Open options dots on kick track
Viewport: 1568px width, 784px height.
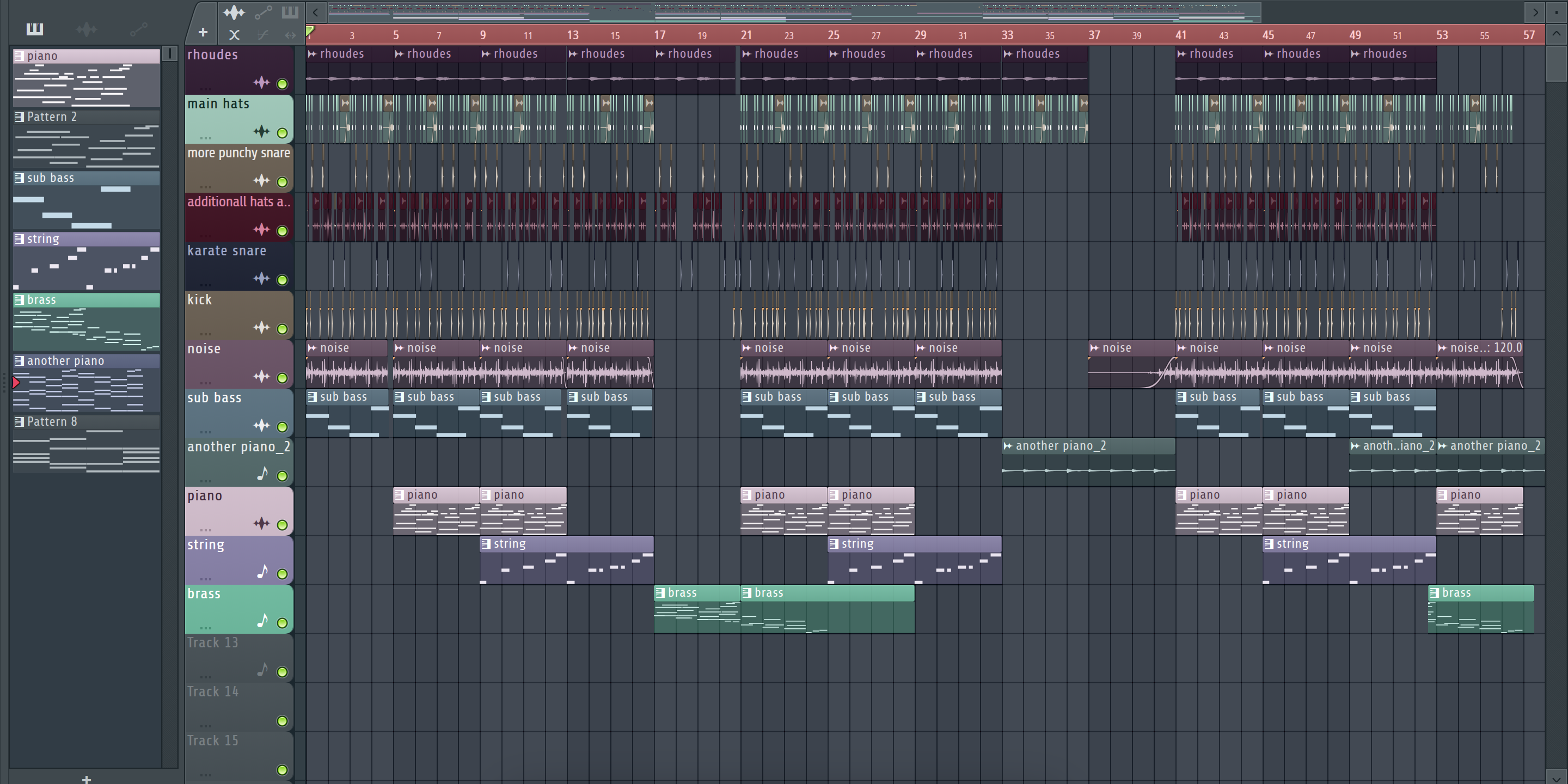[206, 334]
